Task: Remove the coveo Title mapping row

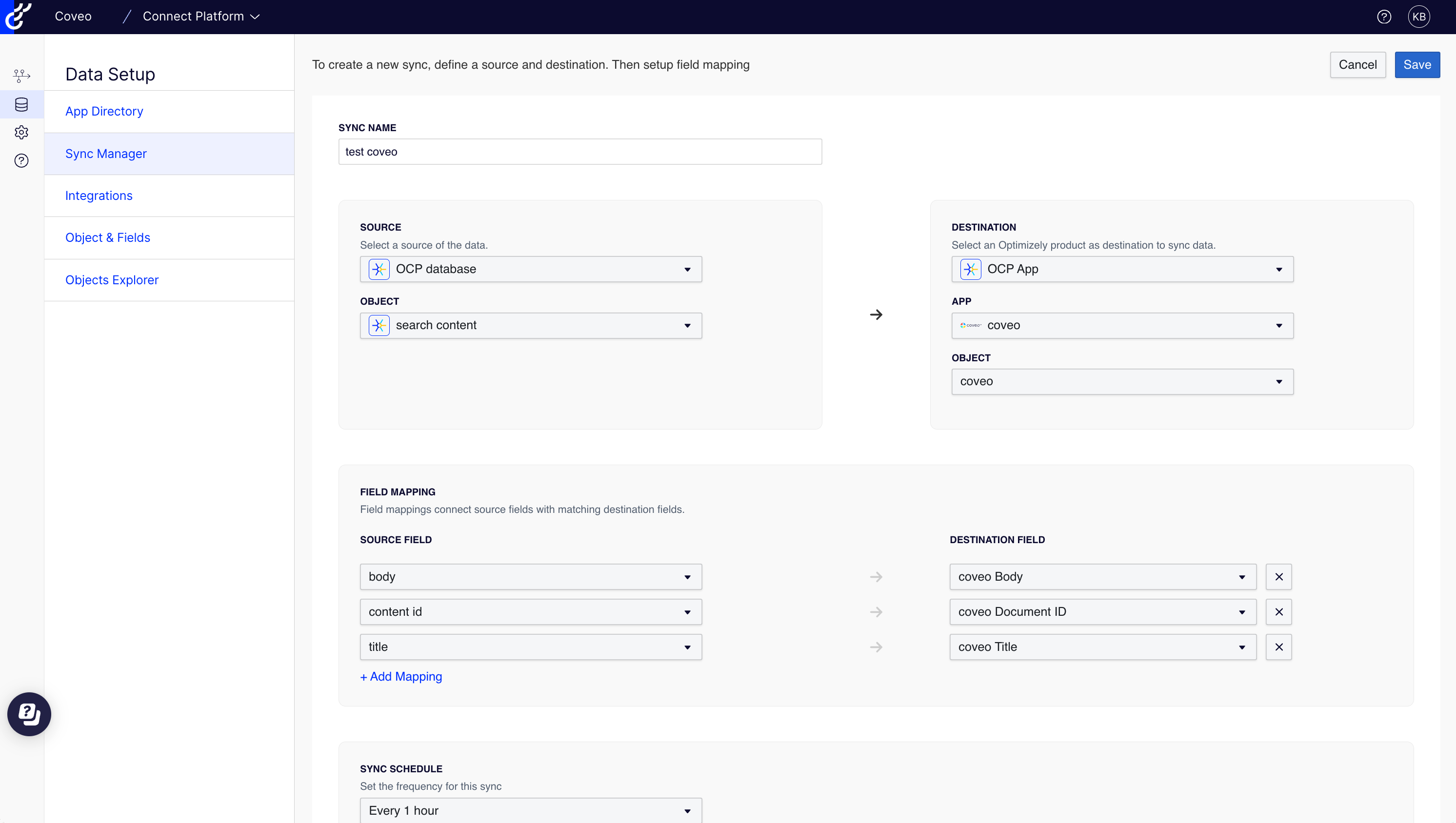Action: tap(1278, 647)
